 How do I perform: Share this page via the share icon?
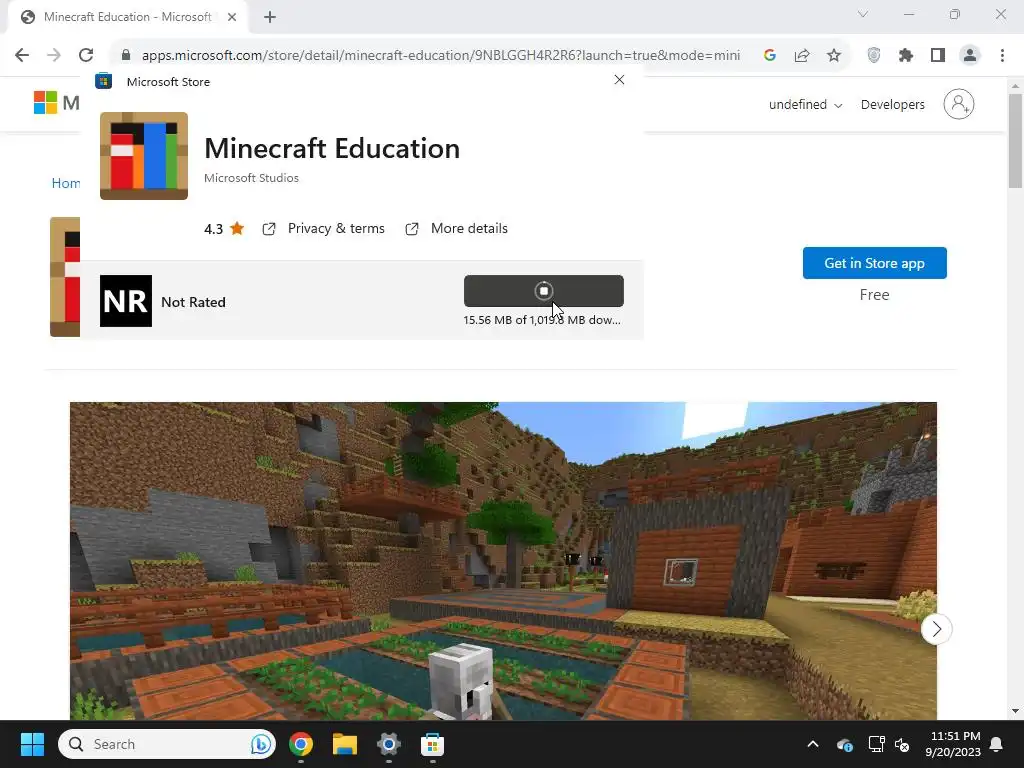pyautogui.click(x=801, y=55)
